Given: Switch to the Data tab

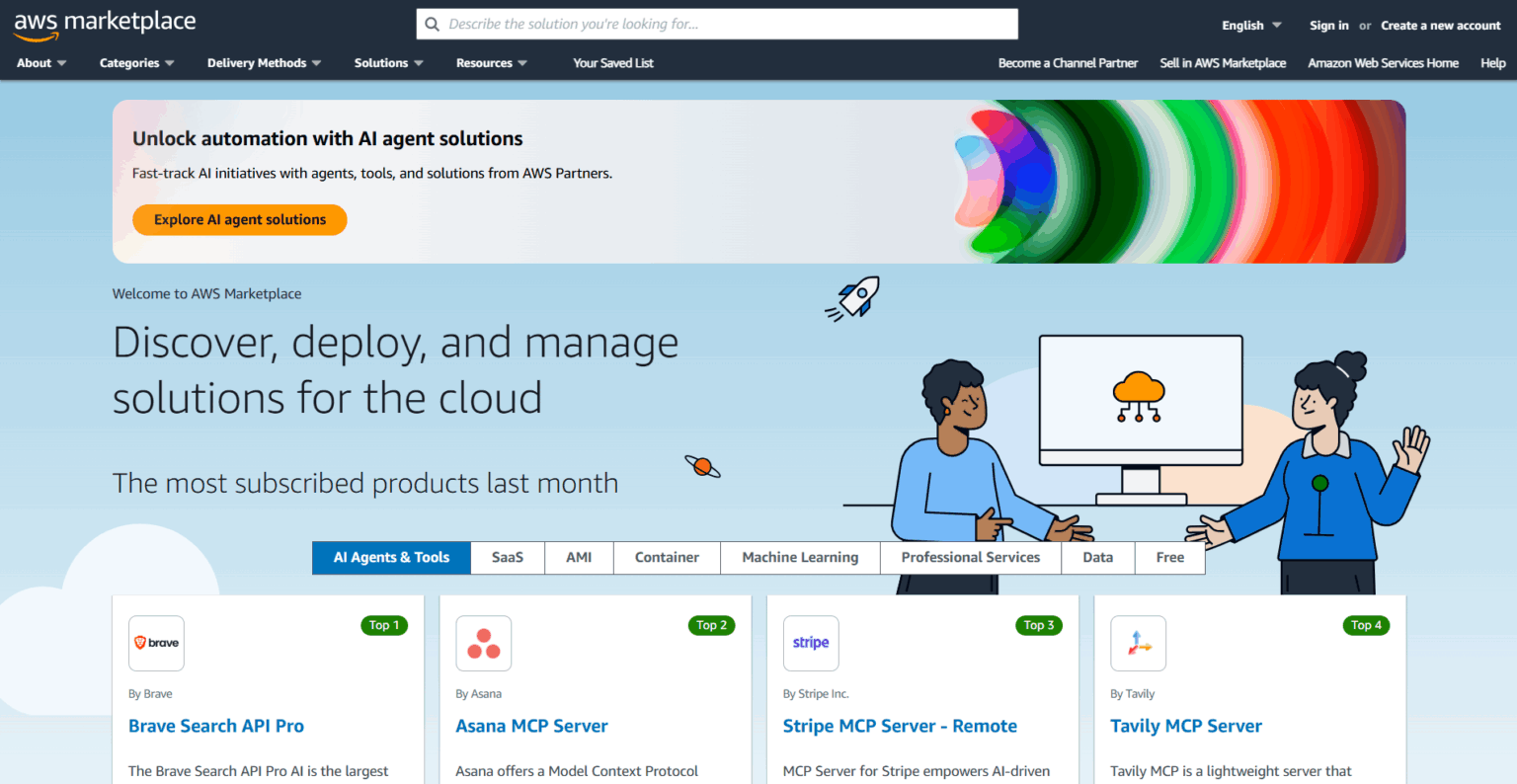Looking at the screenshot, I should pos(1097,558).
